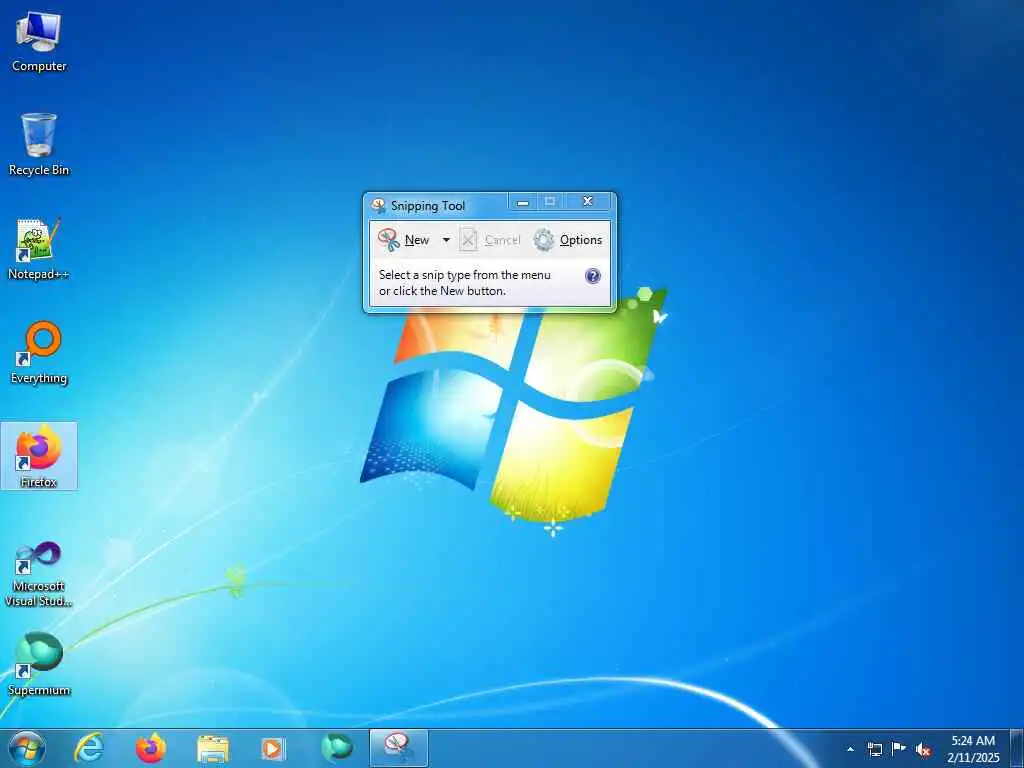Open the Windows Start menu
1024x768 pixels.
(27, 748)
